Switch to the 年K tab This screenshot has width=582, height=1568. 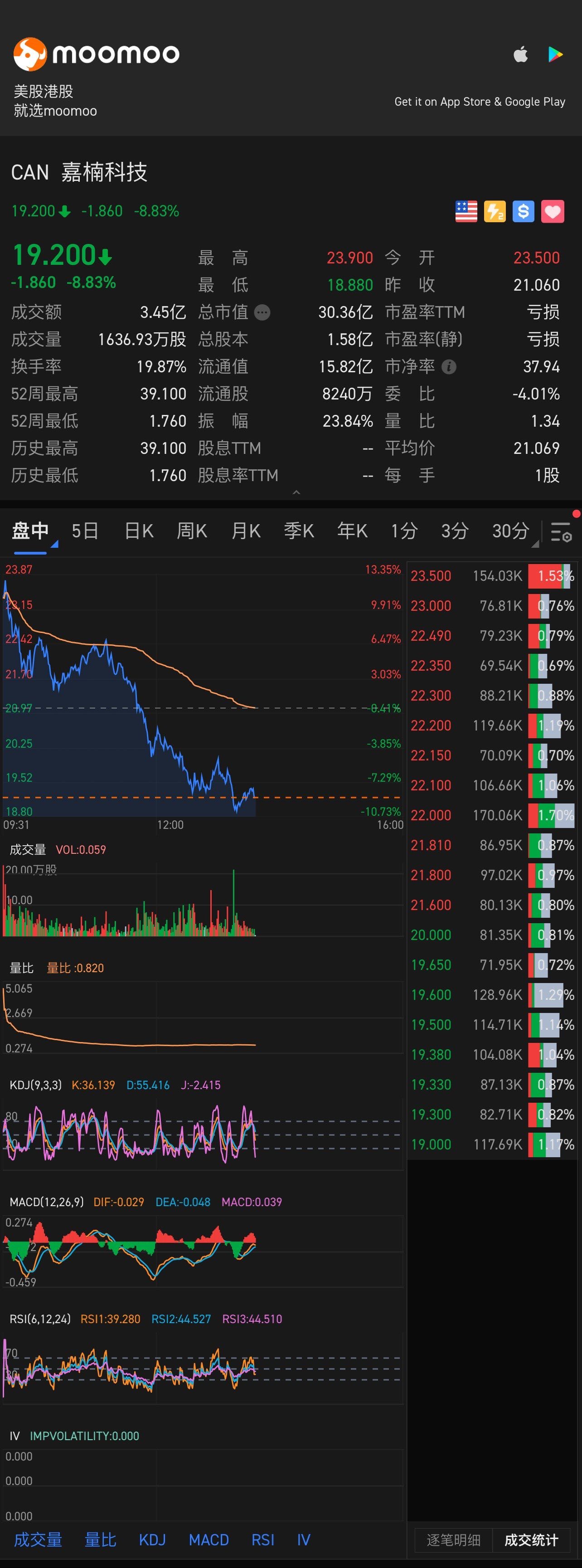click(353, 531)
